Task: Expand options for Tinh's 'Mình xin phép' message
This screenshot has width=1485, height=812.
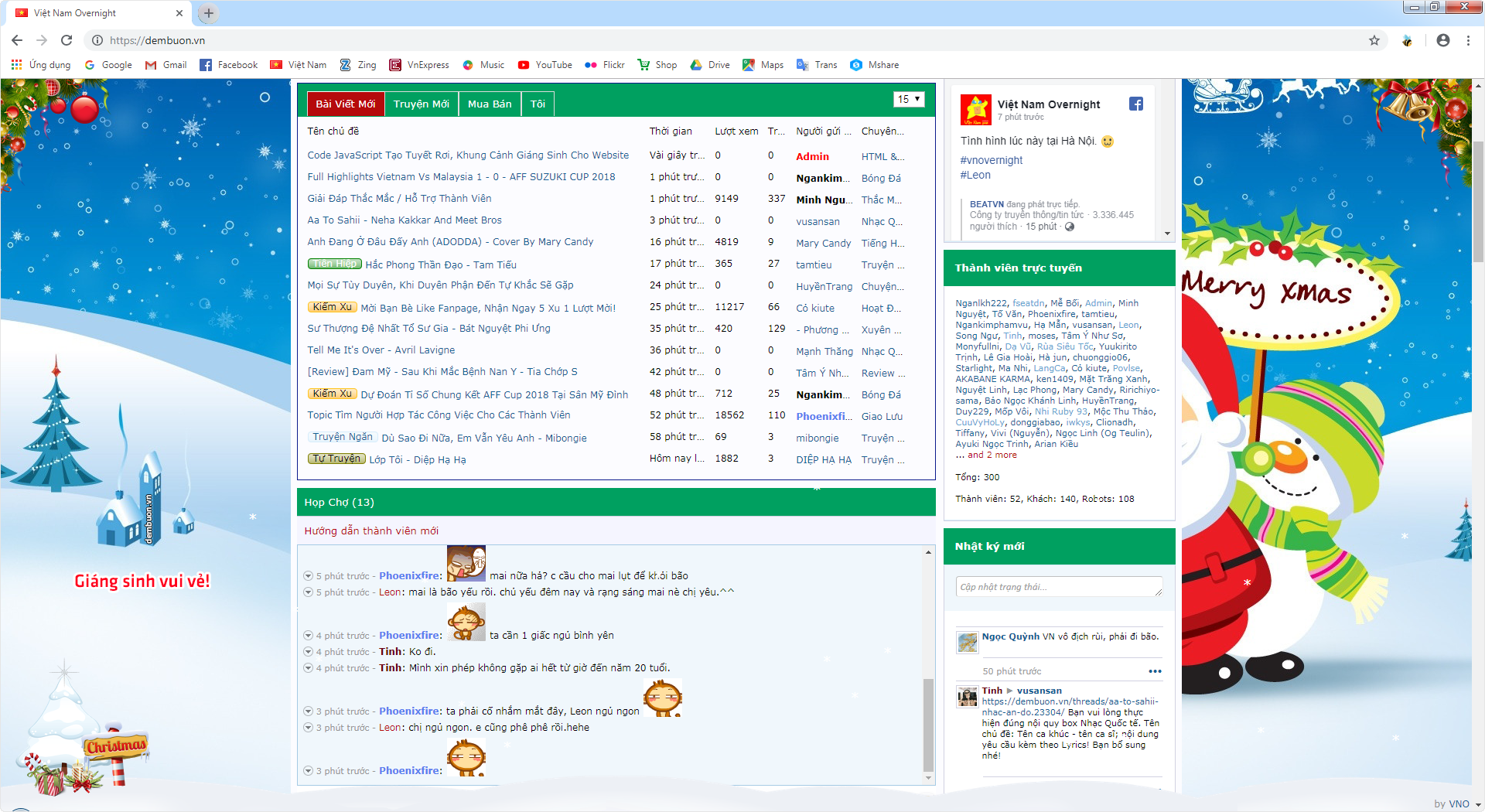Action: click(x=308, y=668)
